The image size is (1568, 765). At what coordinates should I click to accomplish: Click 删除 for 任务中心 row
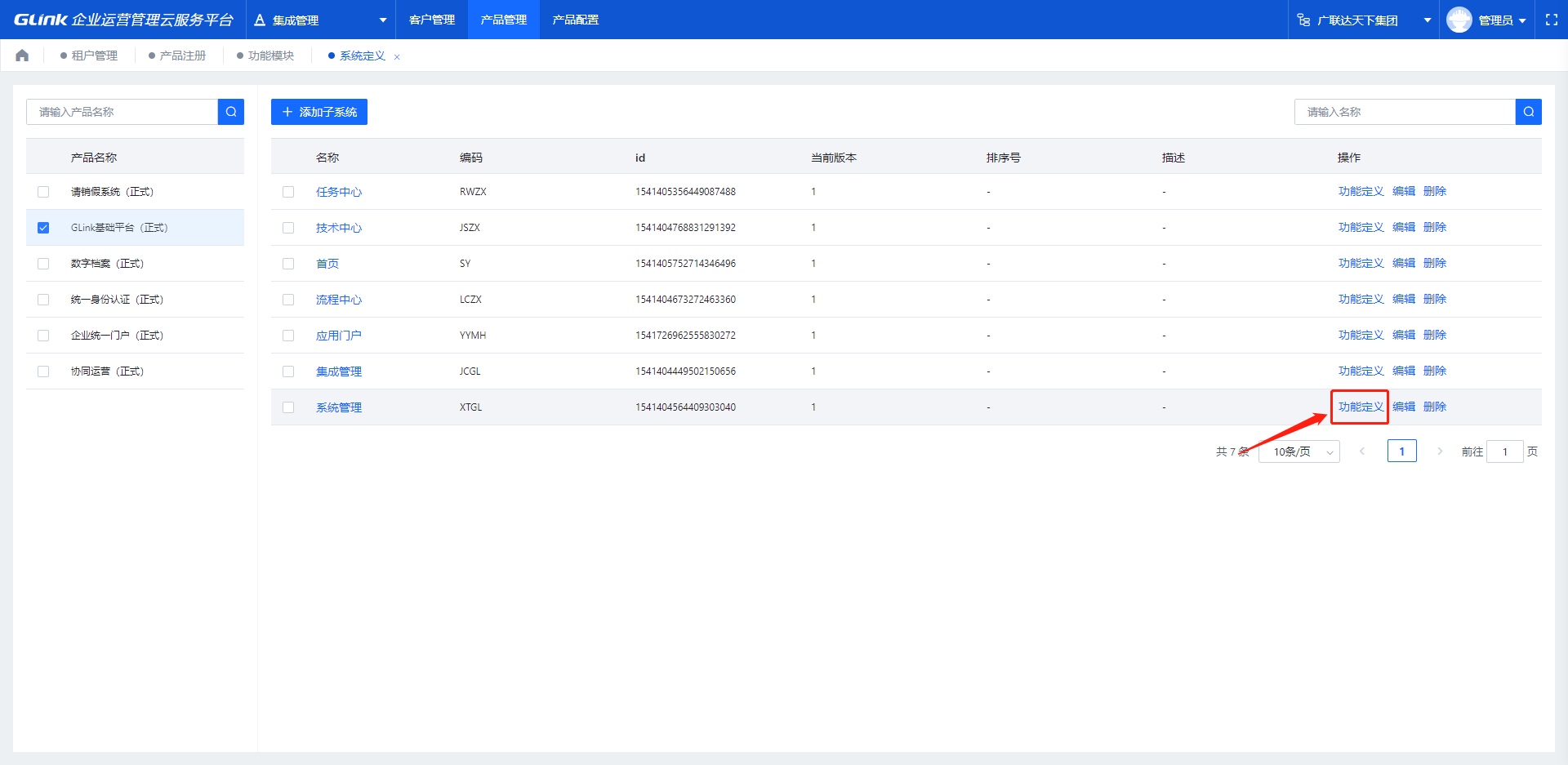(1435, 191)
